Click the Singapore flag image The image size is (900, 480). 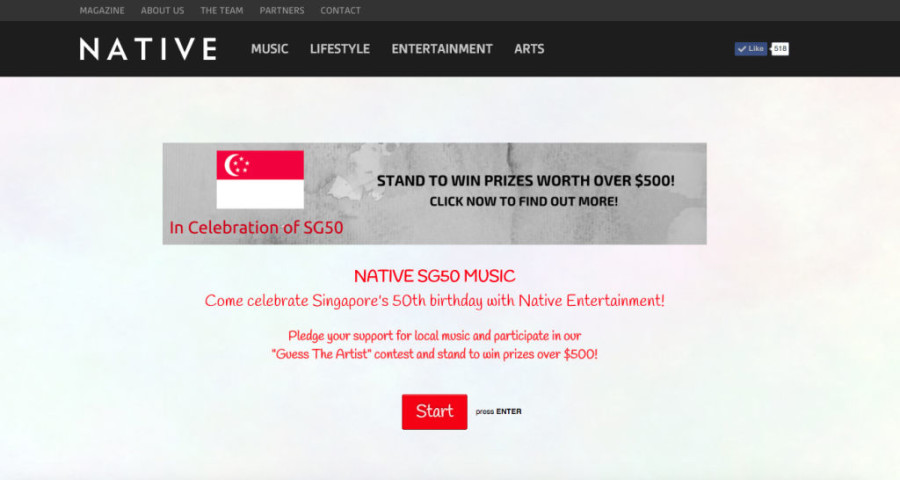coord(260,180)
